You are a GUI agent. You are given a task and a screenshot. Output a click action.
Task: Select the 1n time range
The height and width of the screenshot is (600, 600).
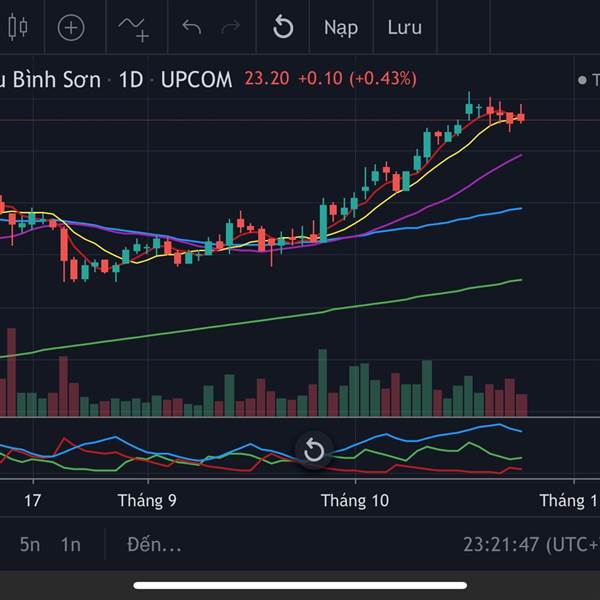pos(71,544)
